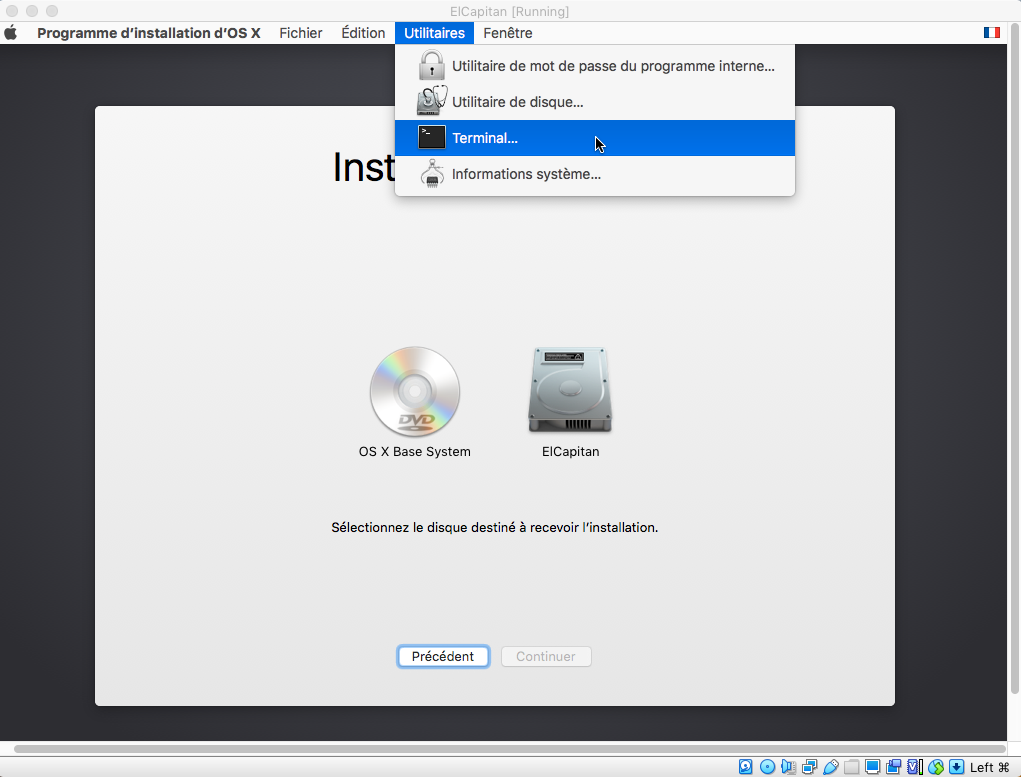Screen dimensions: 1021x777
Task: Click the French flag input-source icon
Action: tap(991, 33)
